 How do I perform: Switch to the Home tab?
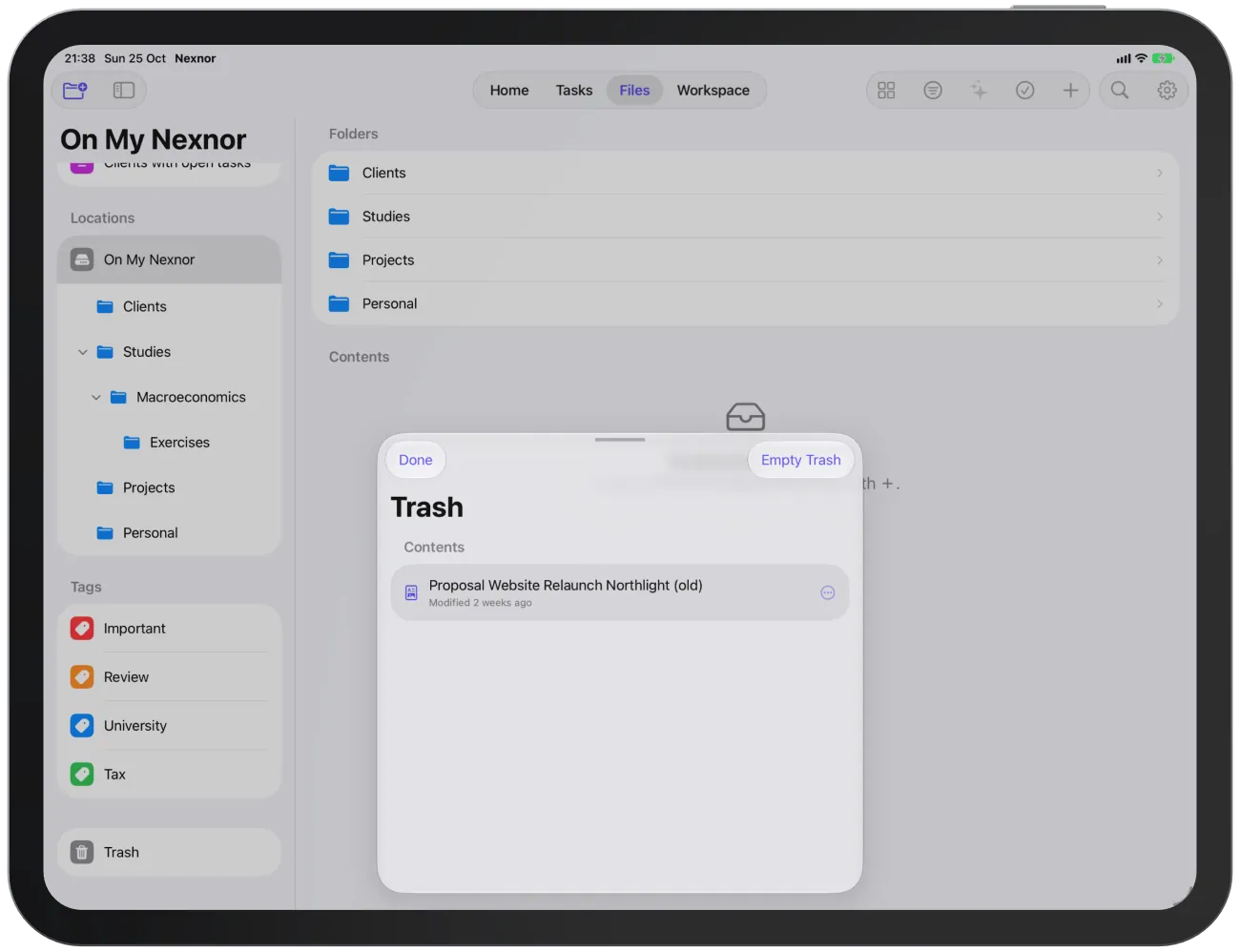point(509,91)
